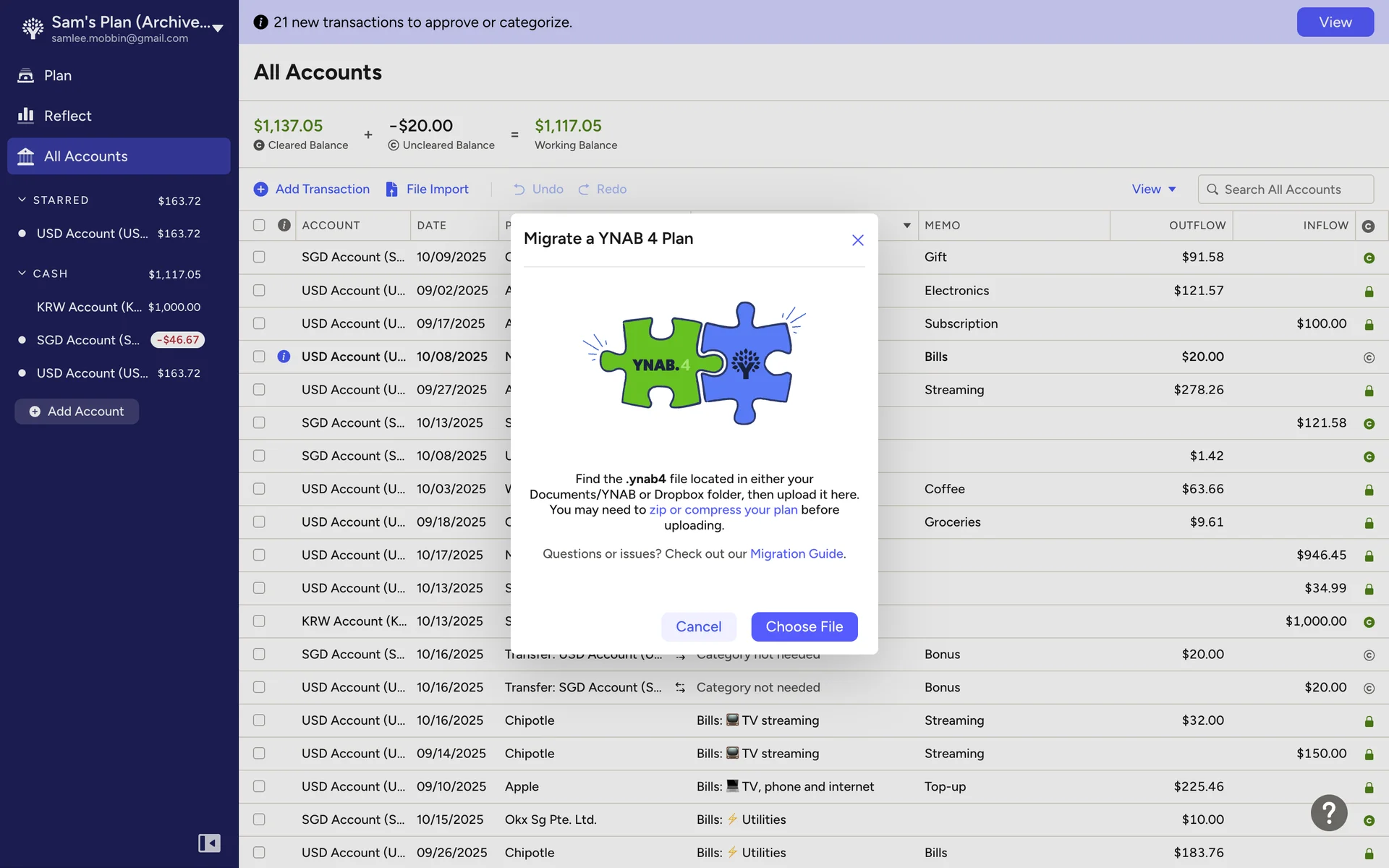Viewport: 1389px width, 868px height.
Task: Click the File Import document icon
Action: click(391, 189)
